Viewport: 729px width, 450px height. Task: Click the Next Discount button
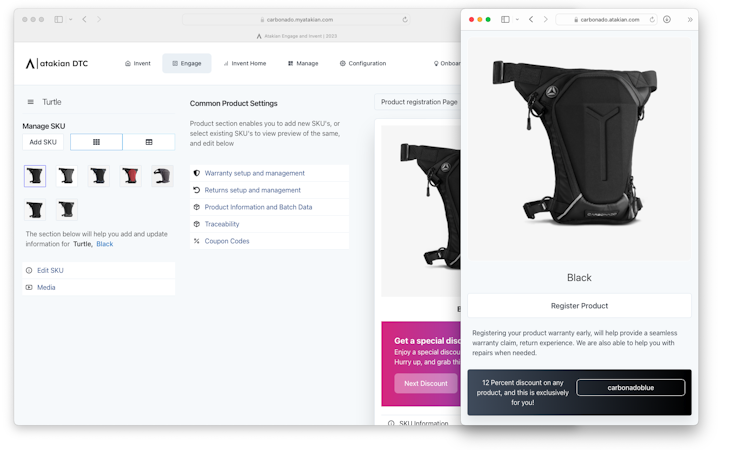[425, 384]
